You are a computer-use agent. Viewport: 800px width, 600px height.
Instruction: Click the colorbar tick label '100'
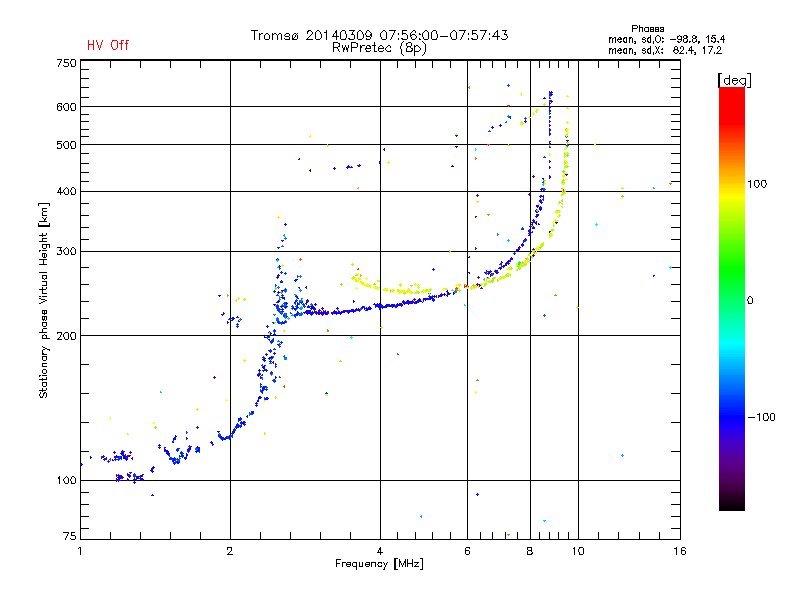point(757,184)
